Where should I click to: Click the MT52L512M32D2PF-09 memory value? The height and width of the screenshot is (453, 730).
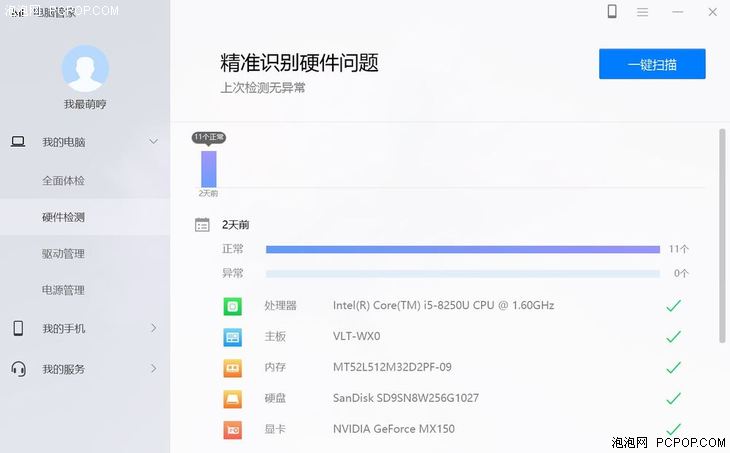(x=392, y=367)
